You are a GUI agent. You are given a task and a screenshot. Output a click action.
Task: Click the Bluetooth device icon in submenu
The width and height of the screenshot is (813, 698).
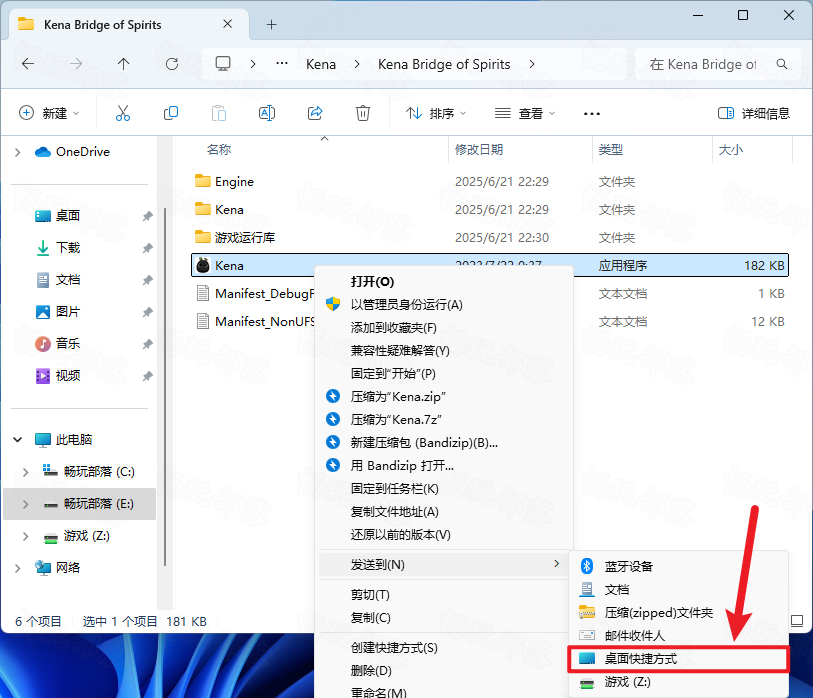pos(586,566)
